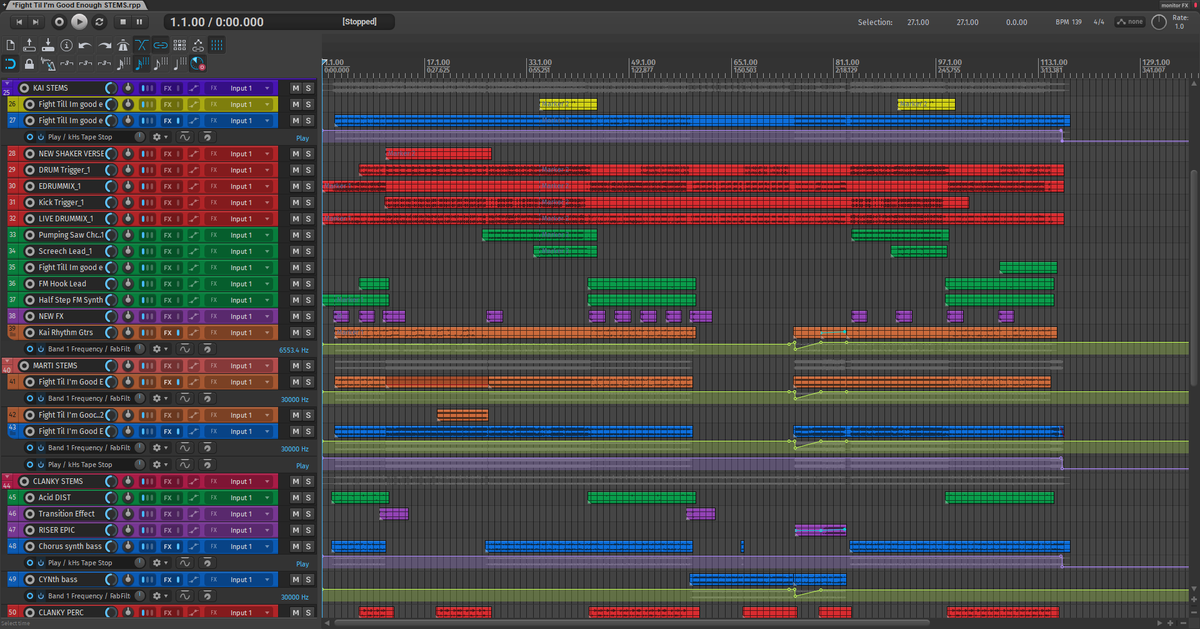The width and height of the screenshot is (1200, 629).
Task: Jump to project start button
Action: [18, 21]
